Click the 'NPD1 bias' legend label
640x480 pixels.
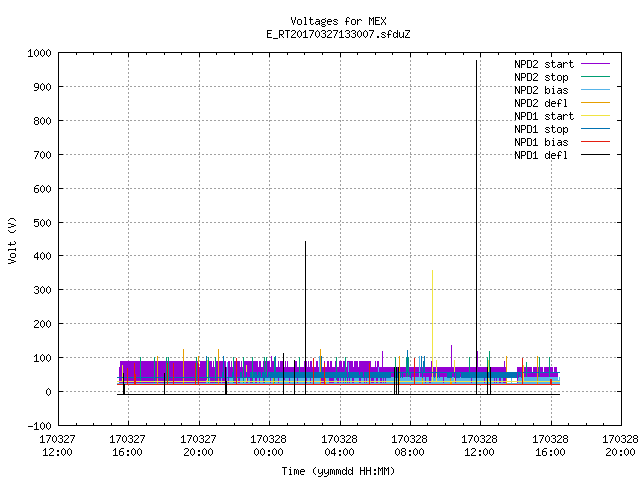541,142
